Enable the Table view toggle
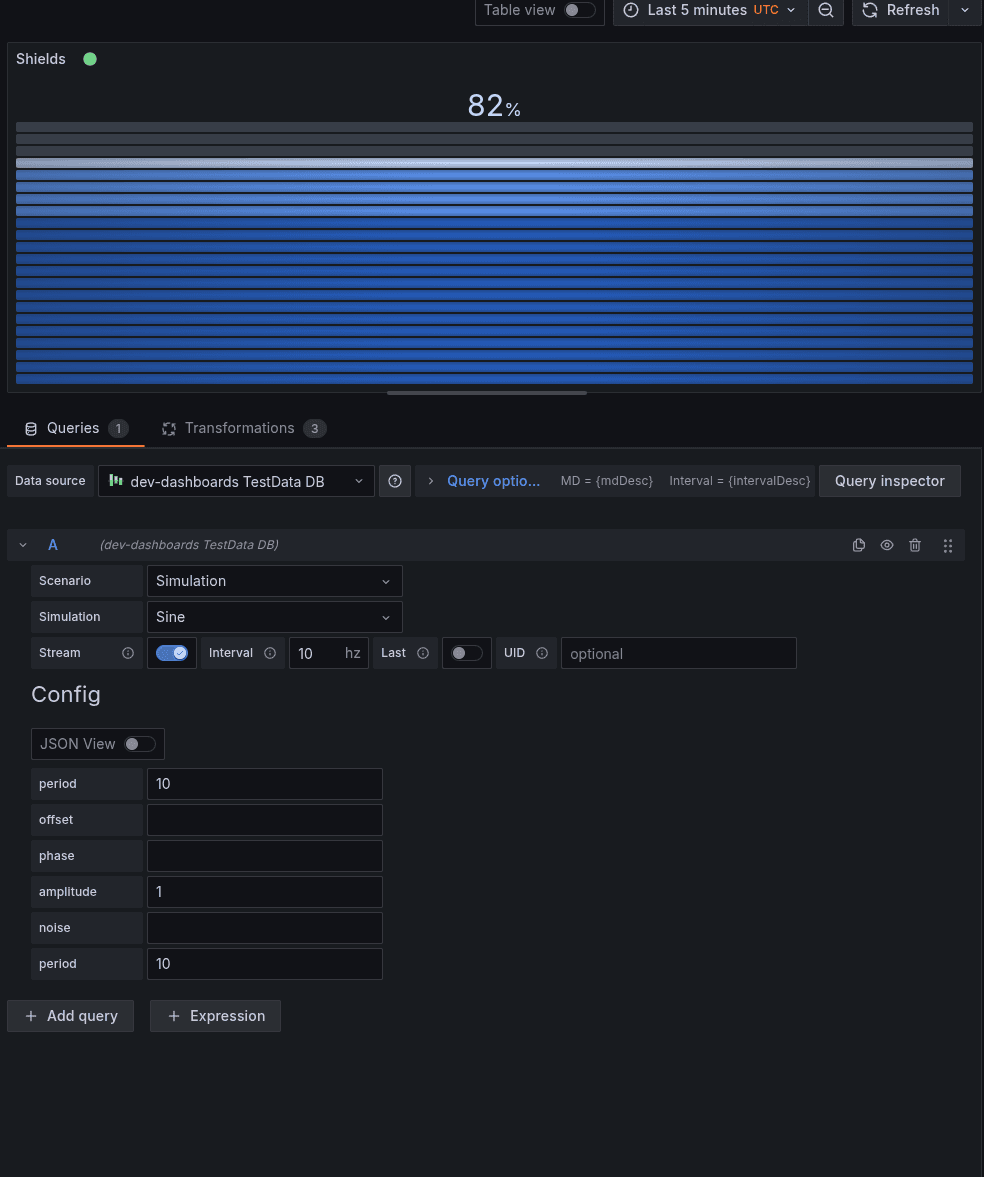Viewport: 984px width, 1177px height. [578, 9]
